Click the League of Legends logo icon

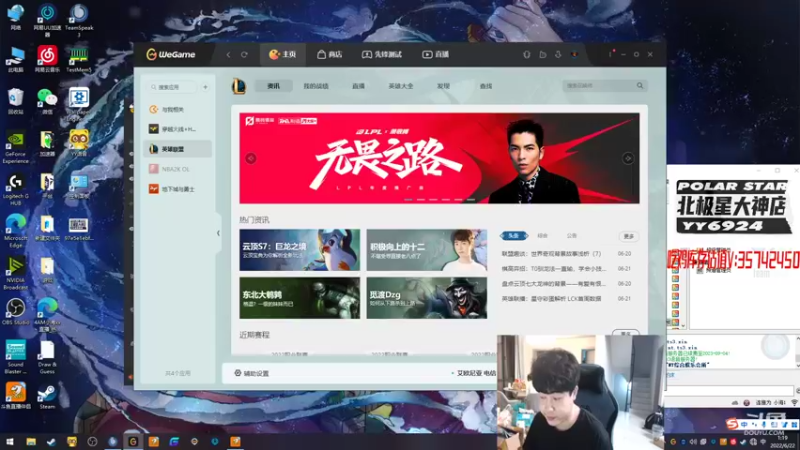point(239,86)
